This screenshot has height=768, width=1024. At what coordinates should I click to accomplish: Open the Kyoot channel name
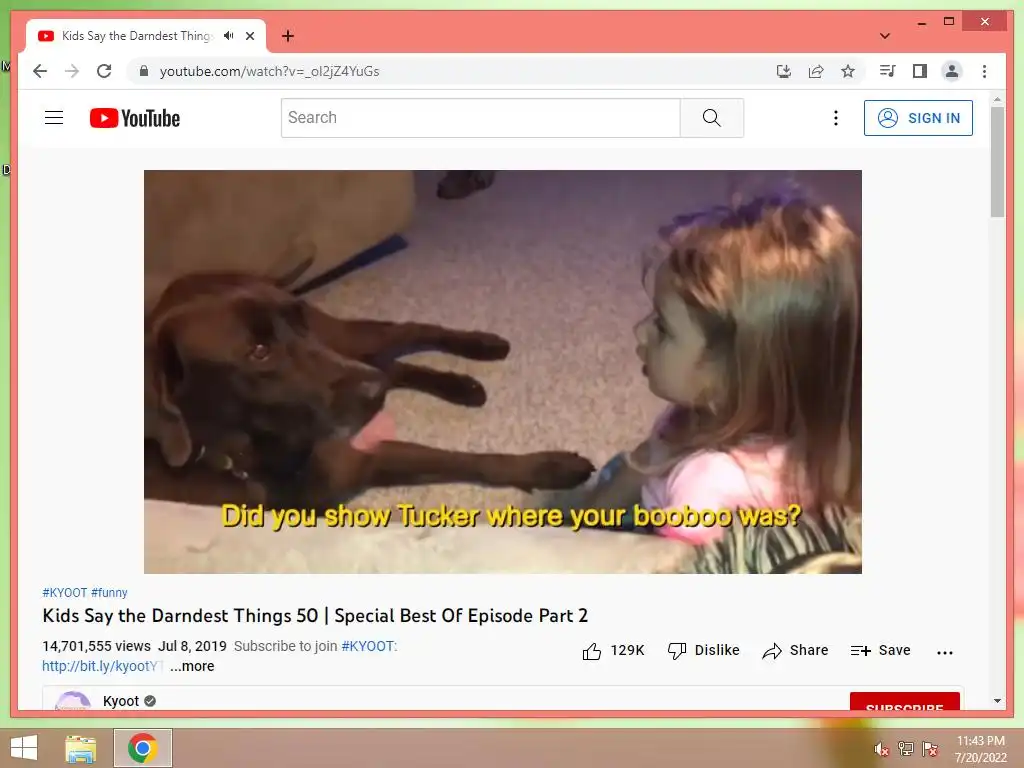pos(121,701)
